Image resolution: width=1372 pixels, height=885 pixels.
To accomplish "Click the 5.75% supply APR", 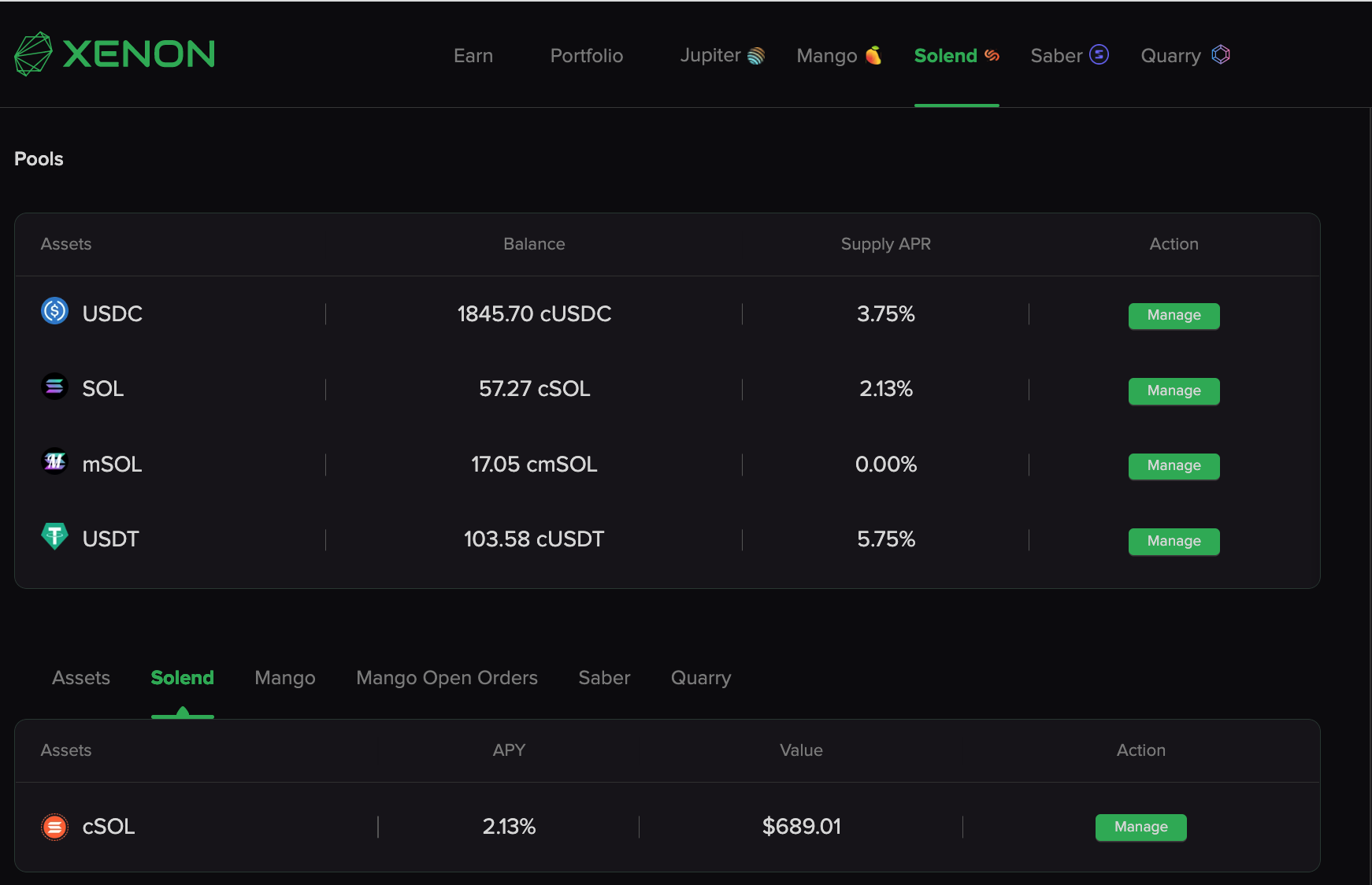I will coord(886,539).
